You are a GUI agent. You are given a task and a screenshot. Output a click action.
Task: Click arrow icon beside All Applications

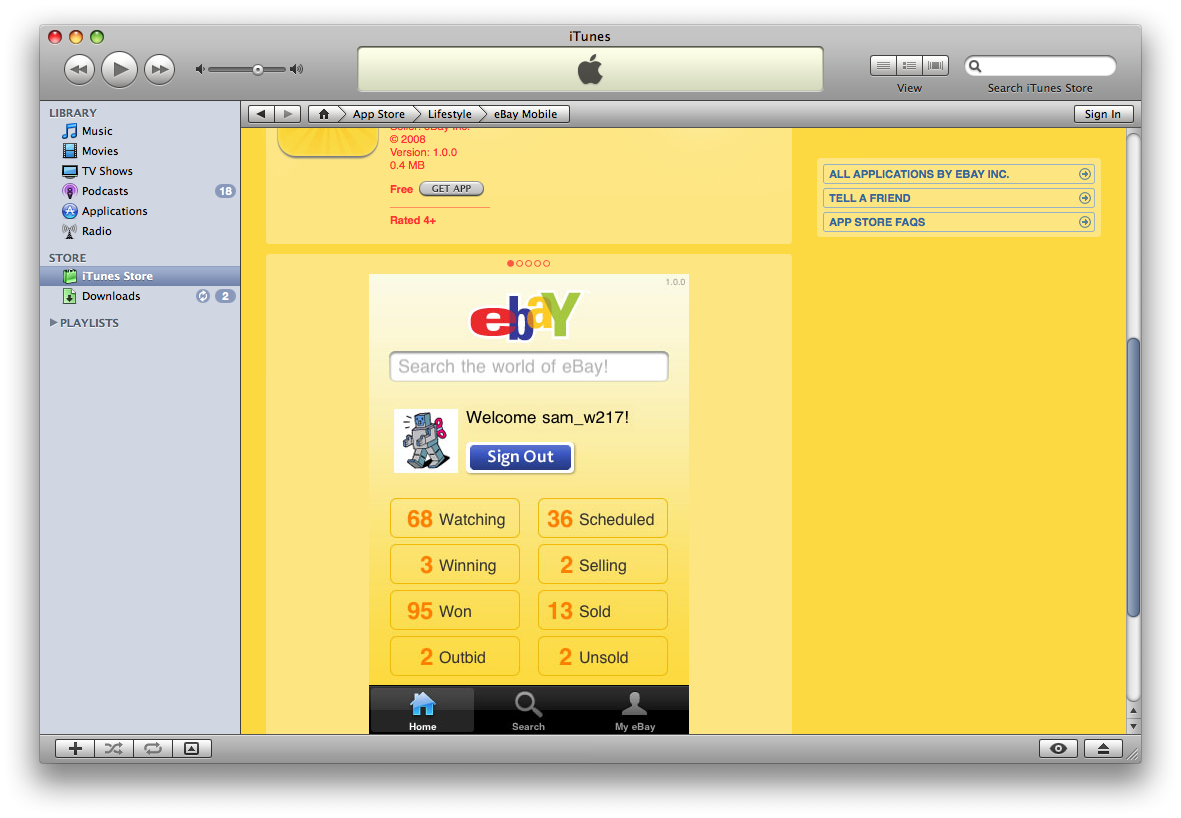tap(1085, 174)
